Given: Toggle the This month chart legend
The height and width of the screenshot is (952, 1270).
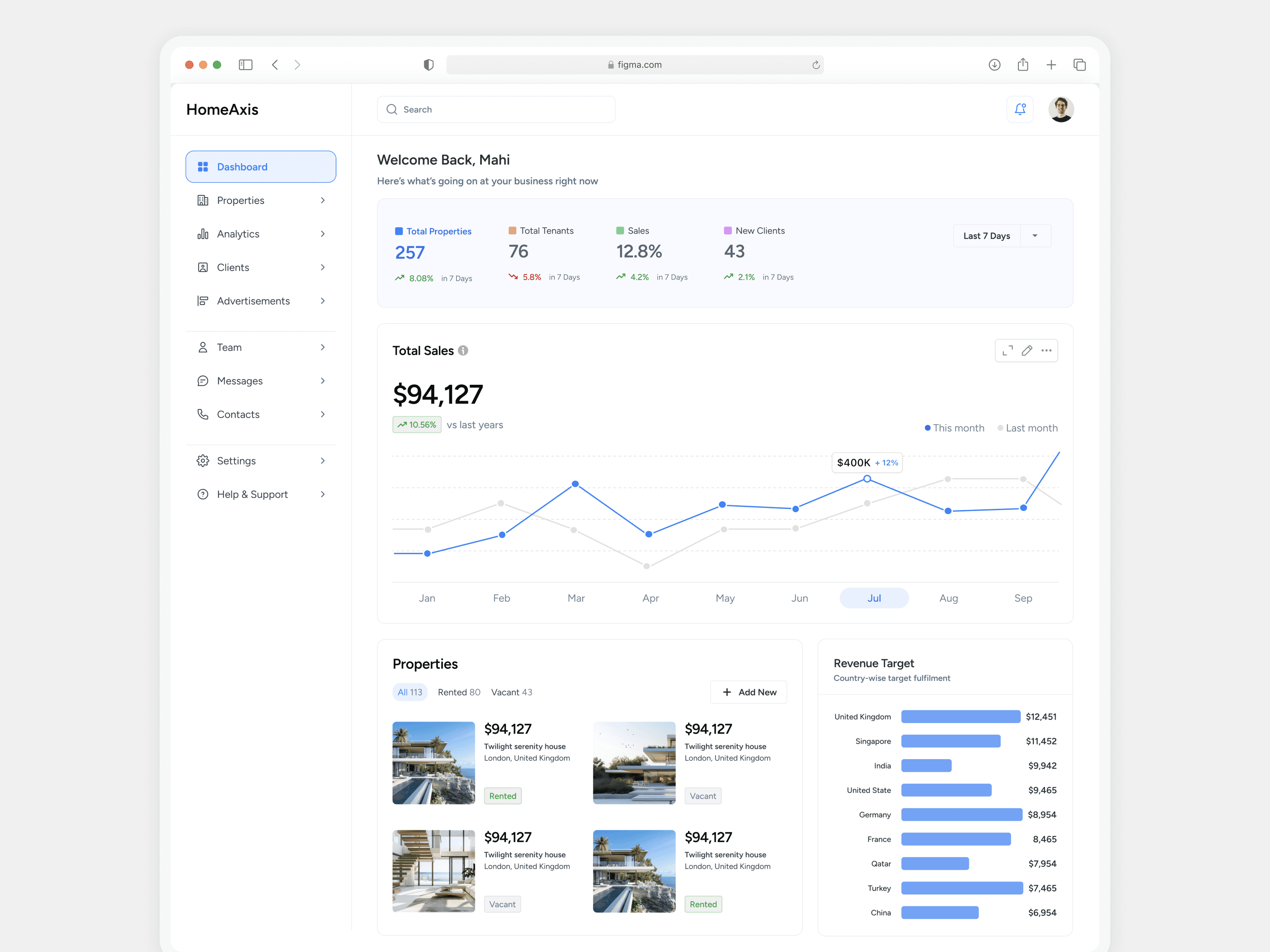Looking at the screenshot, I should pyautogui.click(x=954, y=428).
